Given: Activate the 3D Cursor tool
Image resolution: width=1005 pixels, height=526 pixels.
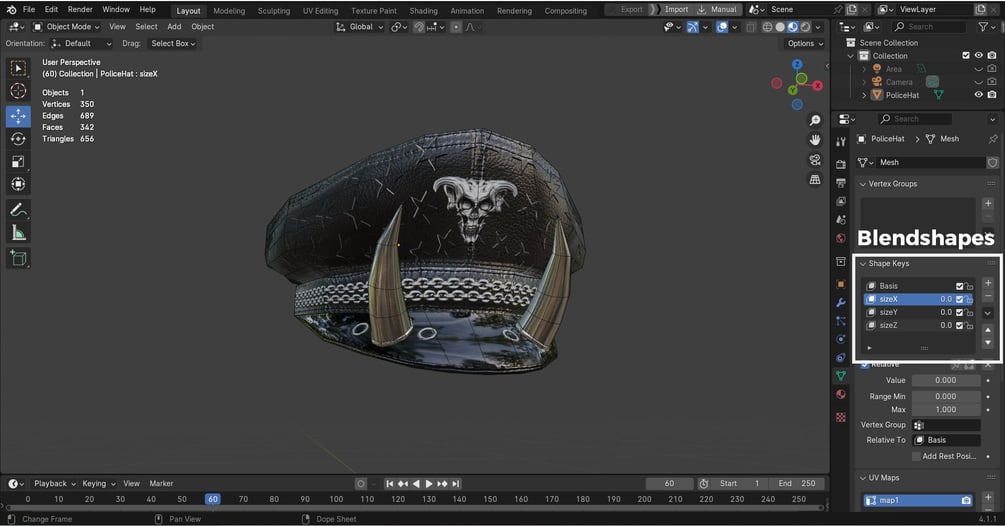Looking at the screenshot, I should tap(18, 91).
